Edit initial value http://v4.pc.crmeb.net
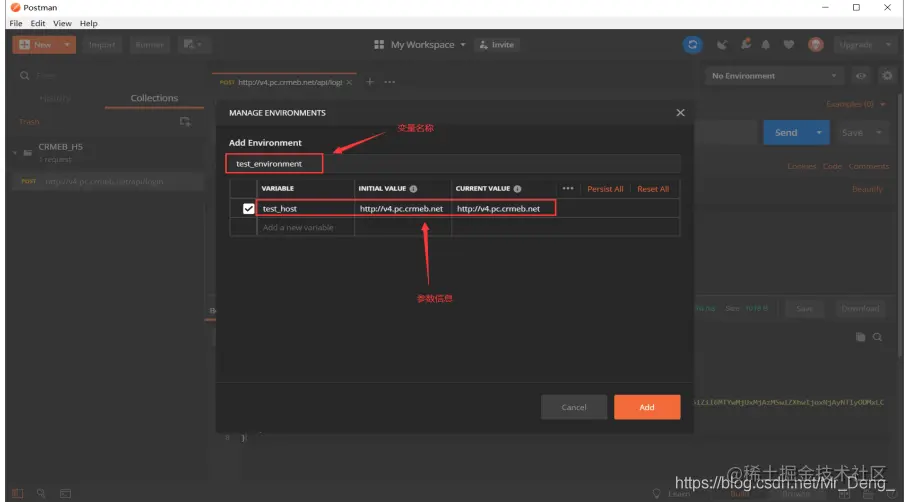This screenshot has width=905, height=502. pyautogui.click(x=402, y=208)
